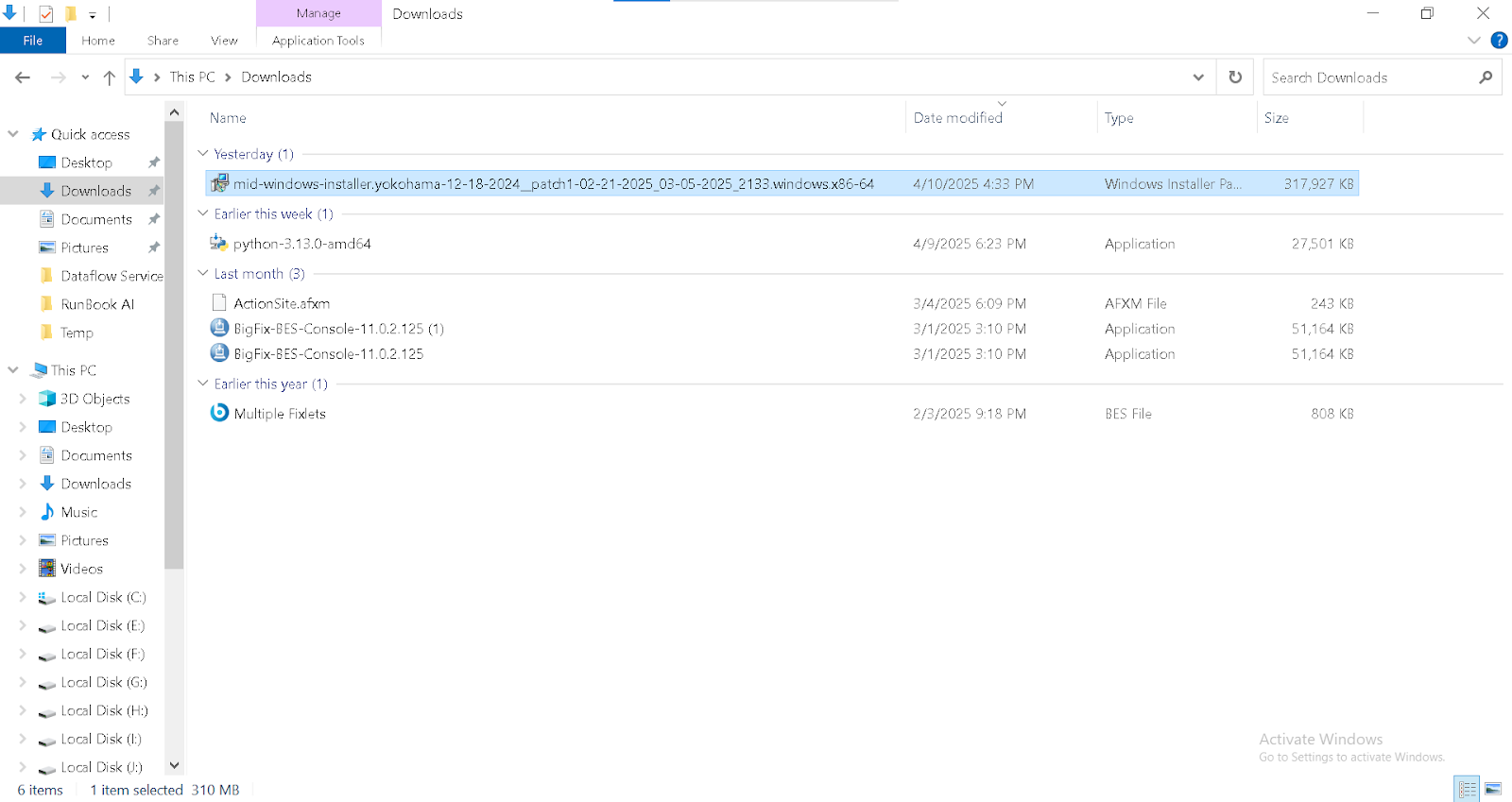The width and height of the screenshot is (1512, 802).
Task: Sort by the Date modified column
Action: (x=957, y=118)
